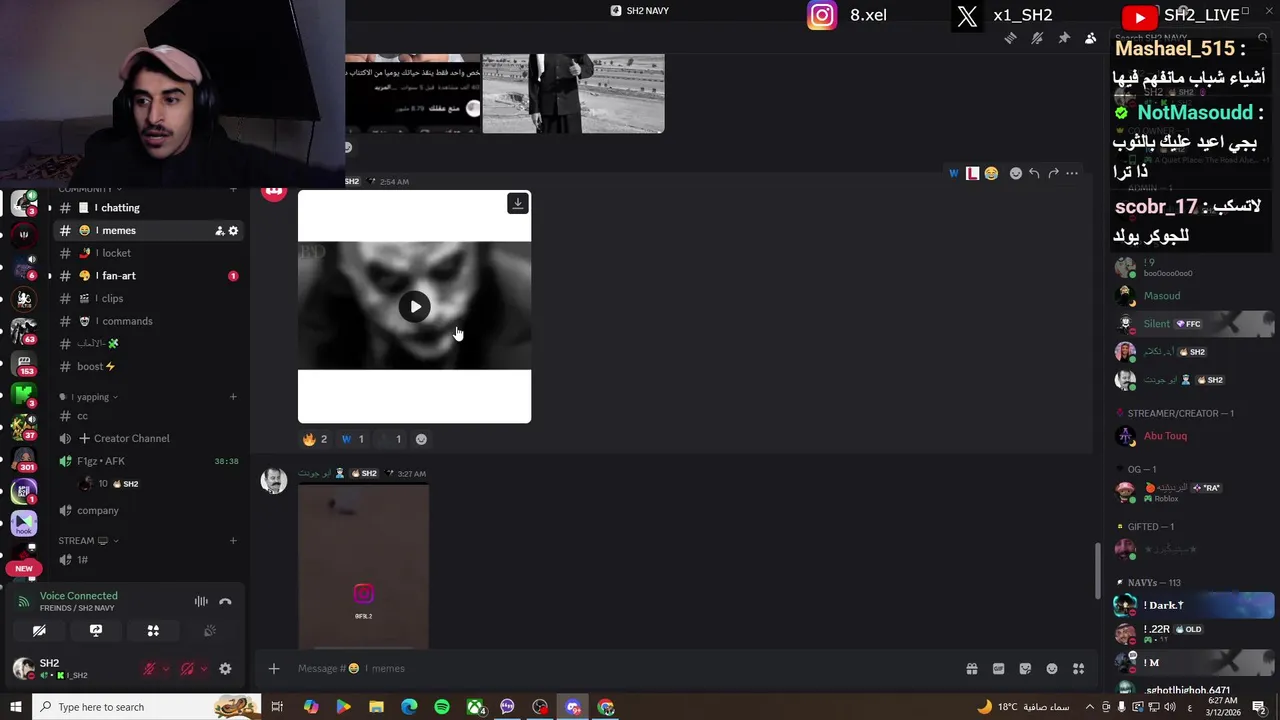Screen dimensions: 1280x720
Task: Click the plus attach button in message box
Action: (274, 669)
